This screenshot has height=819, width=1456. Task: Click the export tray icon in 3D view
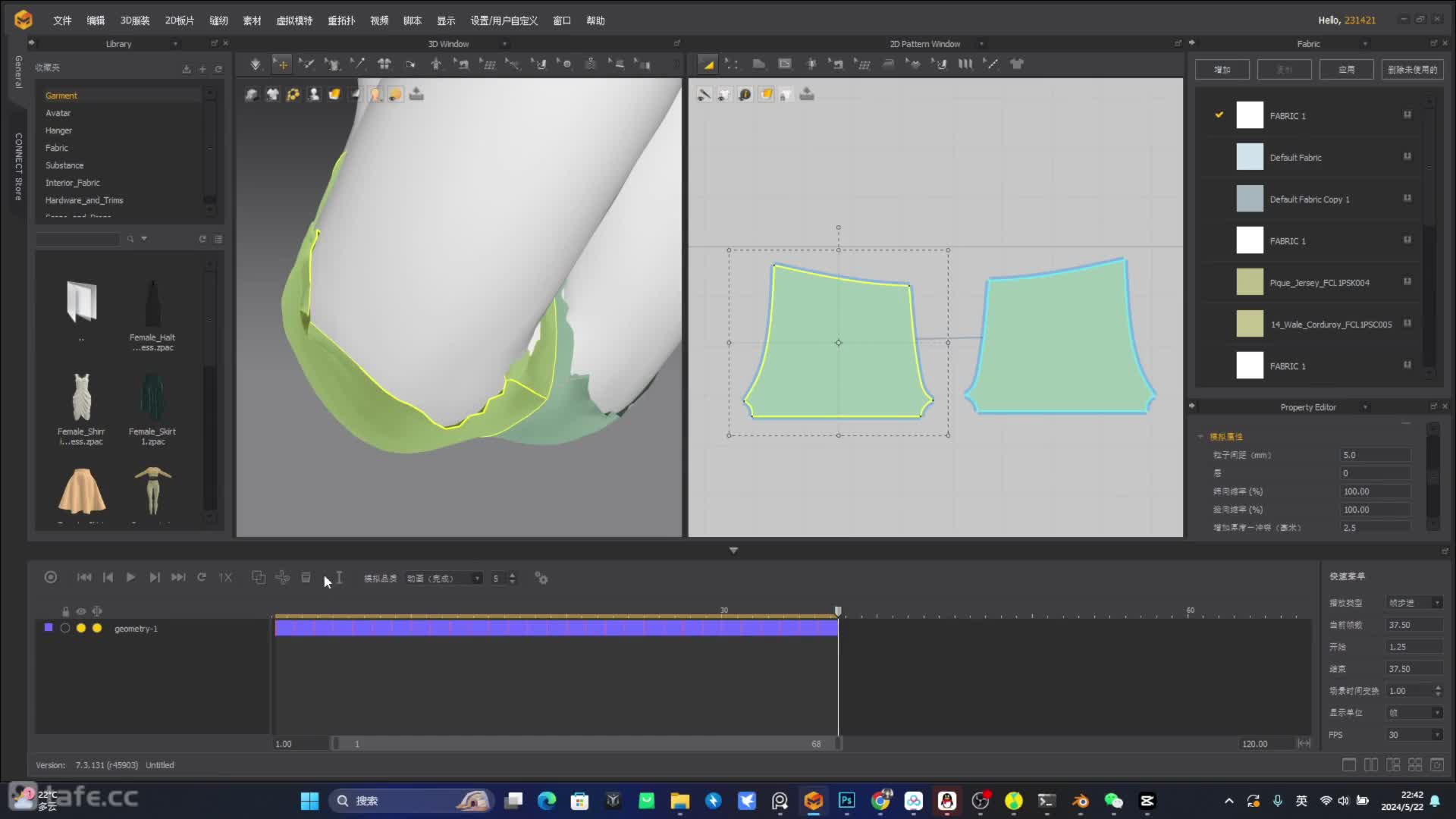click(416, 94)
